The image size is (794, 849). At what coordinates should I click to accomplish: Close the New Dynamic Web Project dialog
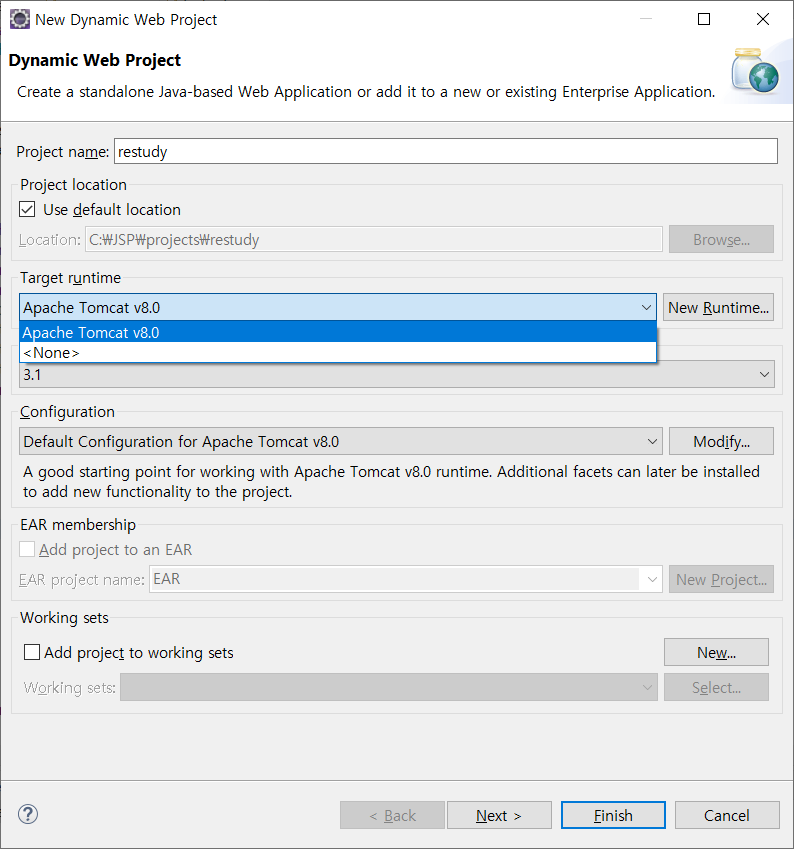pyautogui.click(x=763, y=19)
